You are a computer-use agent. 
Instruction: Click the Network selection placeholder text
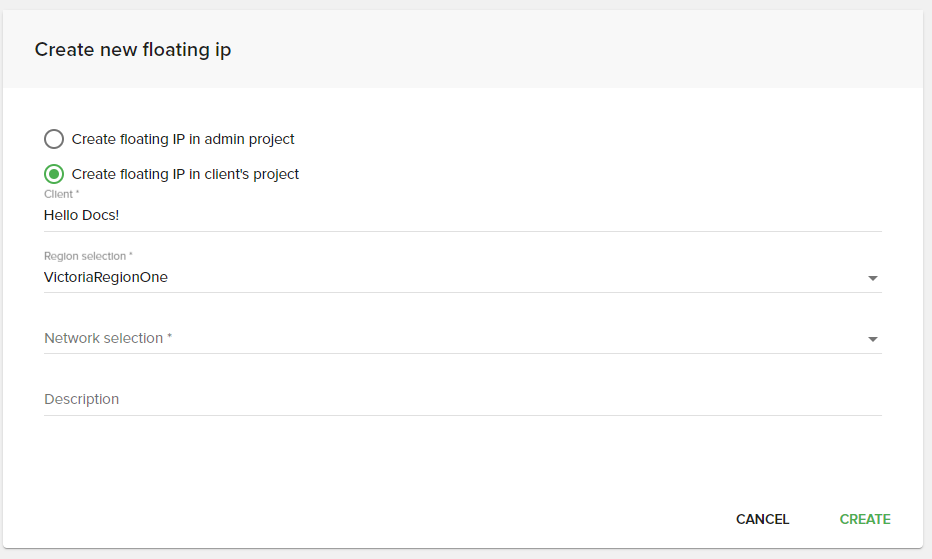(108, 338)
